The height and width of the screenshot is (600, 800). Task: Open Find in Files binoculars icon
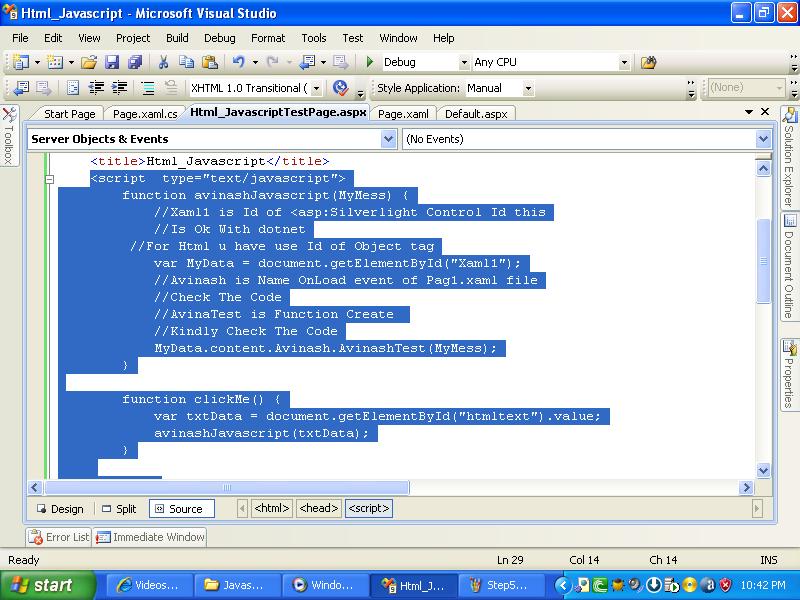648,62
